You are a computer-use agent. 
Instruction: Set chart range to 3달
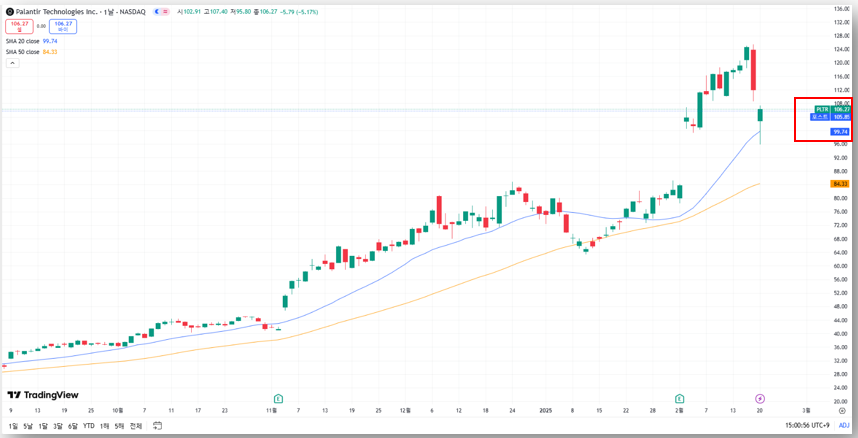click(x=57, y=425)
